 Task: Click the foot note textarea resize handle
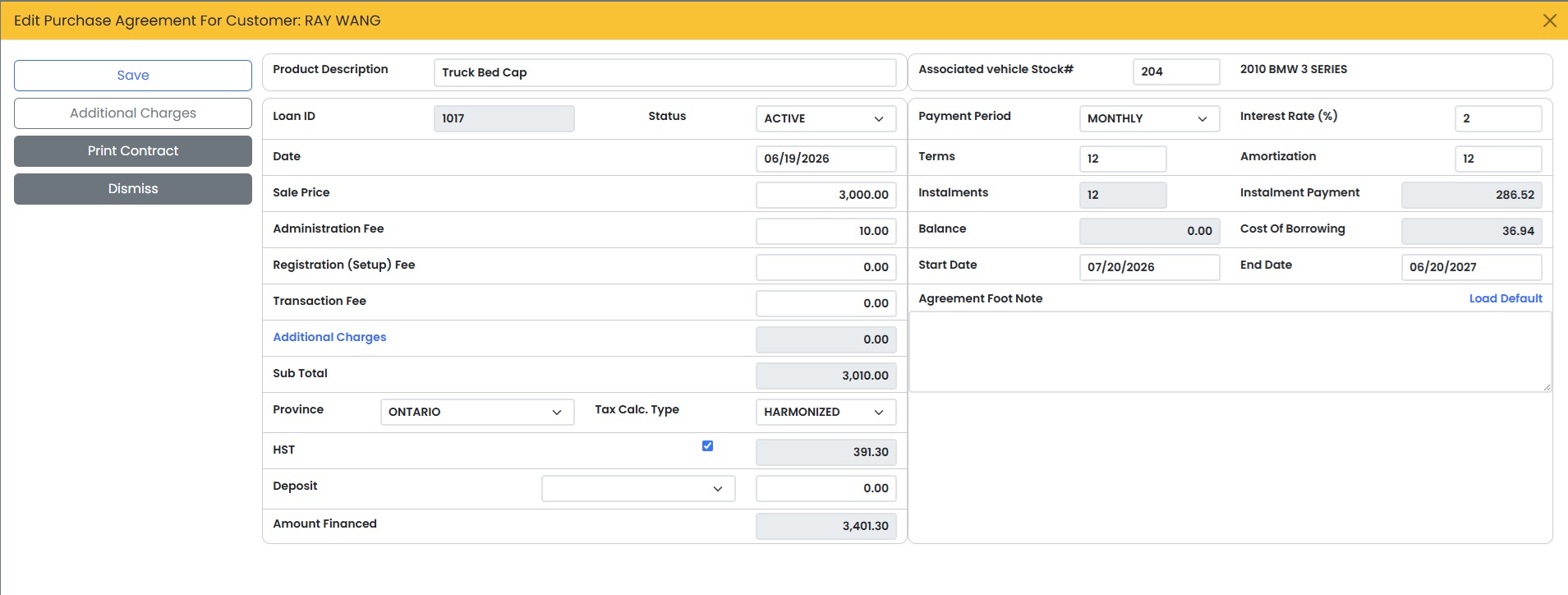(1547, 387)
